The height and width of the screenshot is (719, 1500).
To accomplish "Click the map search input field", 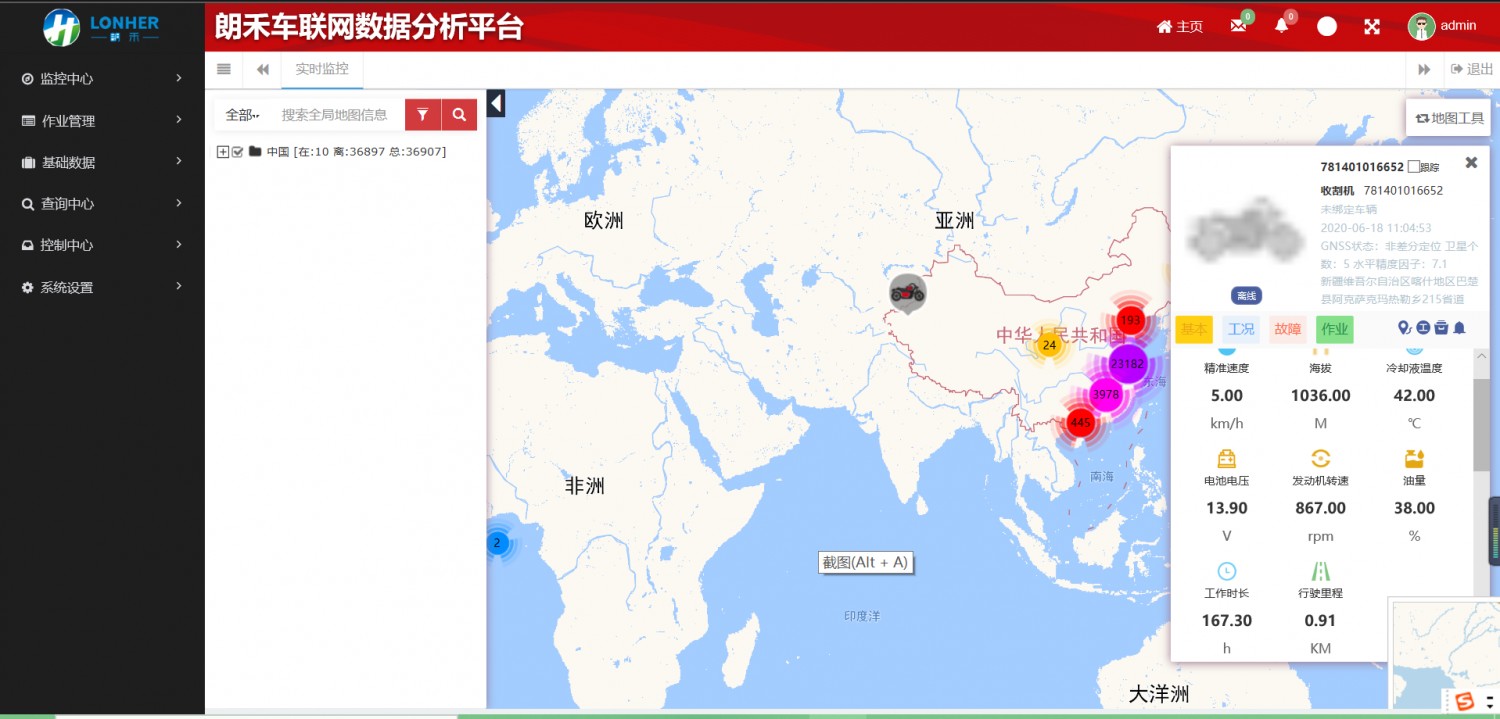I will click(x=335, y=115).
